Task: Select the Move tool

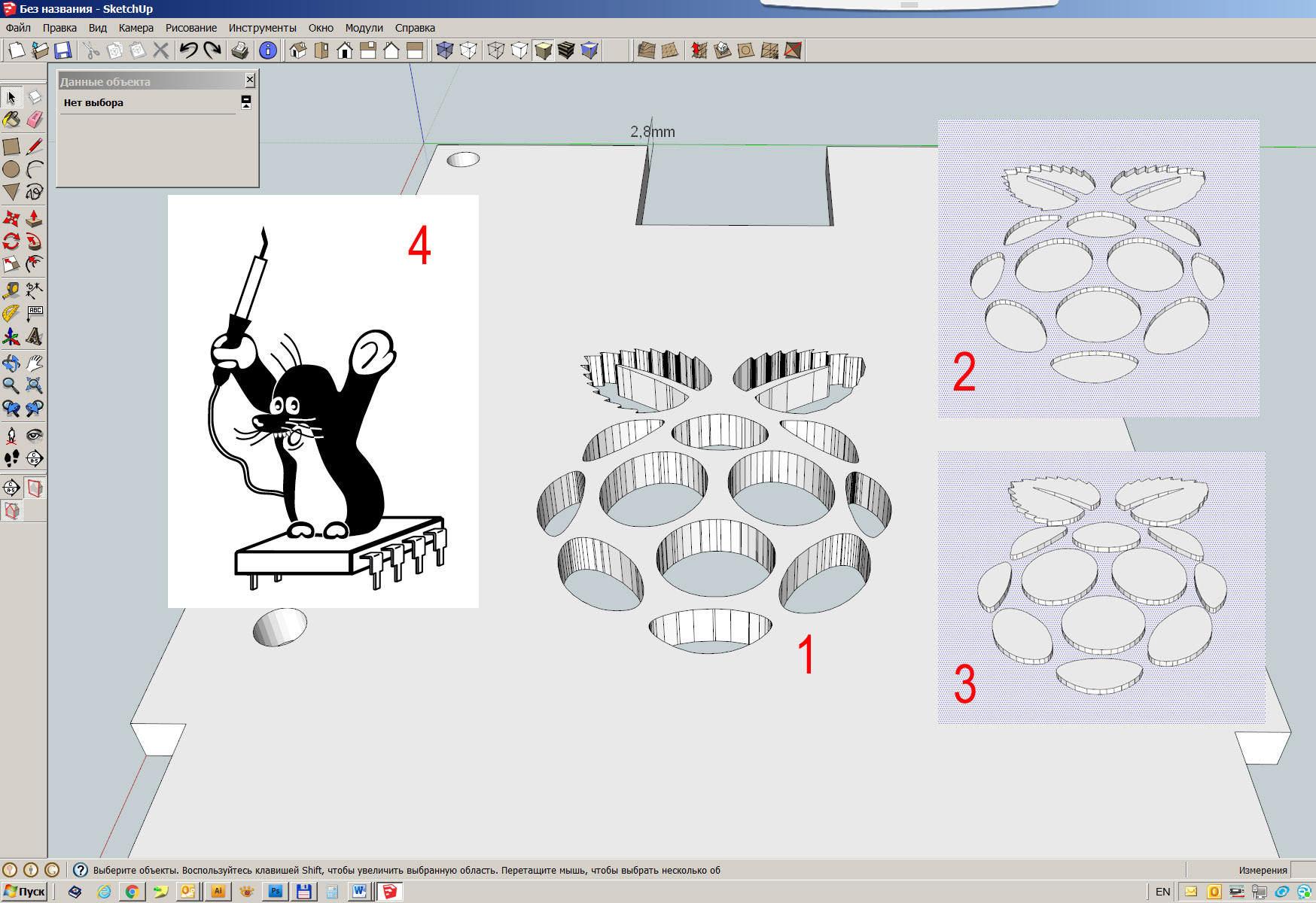Action: (11, 218)
